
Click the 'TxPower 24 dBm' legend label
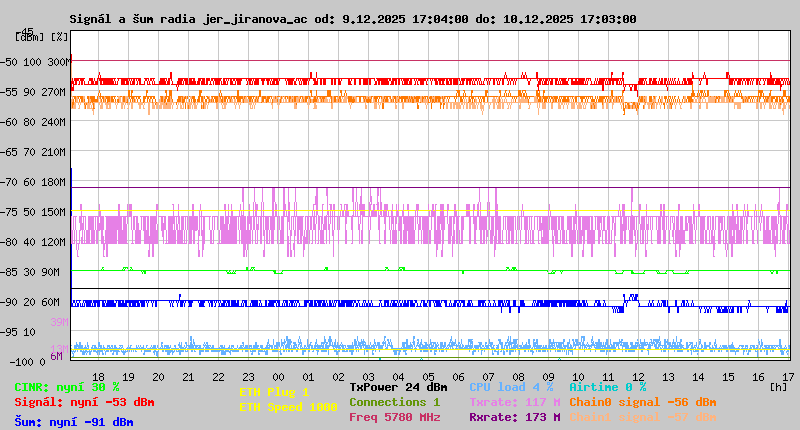(398, 387)
